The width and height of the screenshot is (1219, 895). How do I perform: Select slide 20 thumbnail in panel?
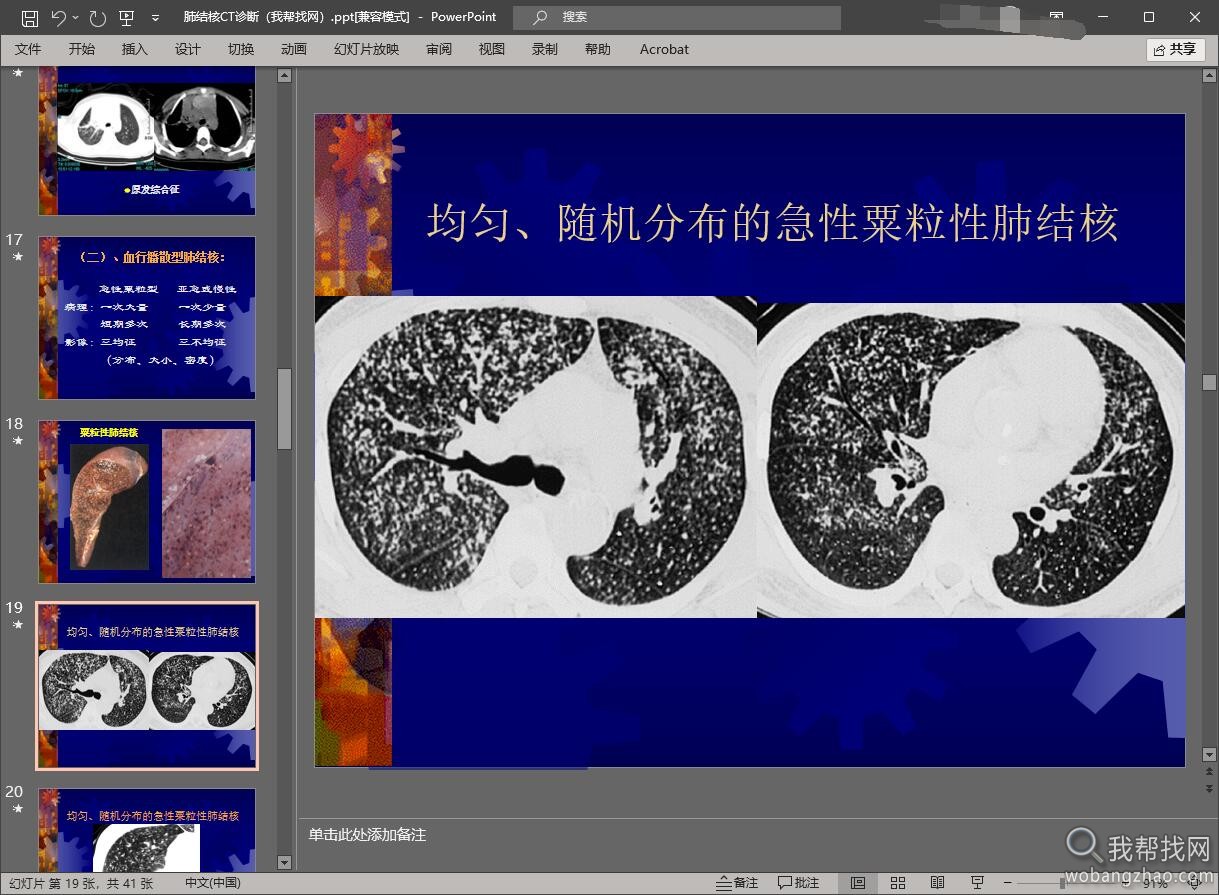[x=147, y=829]
